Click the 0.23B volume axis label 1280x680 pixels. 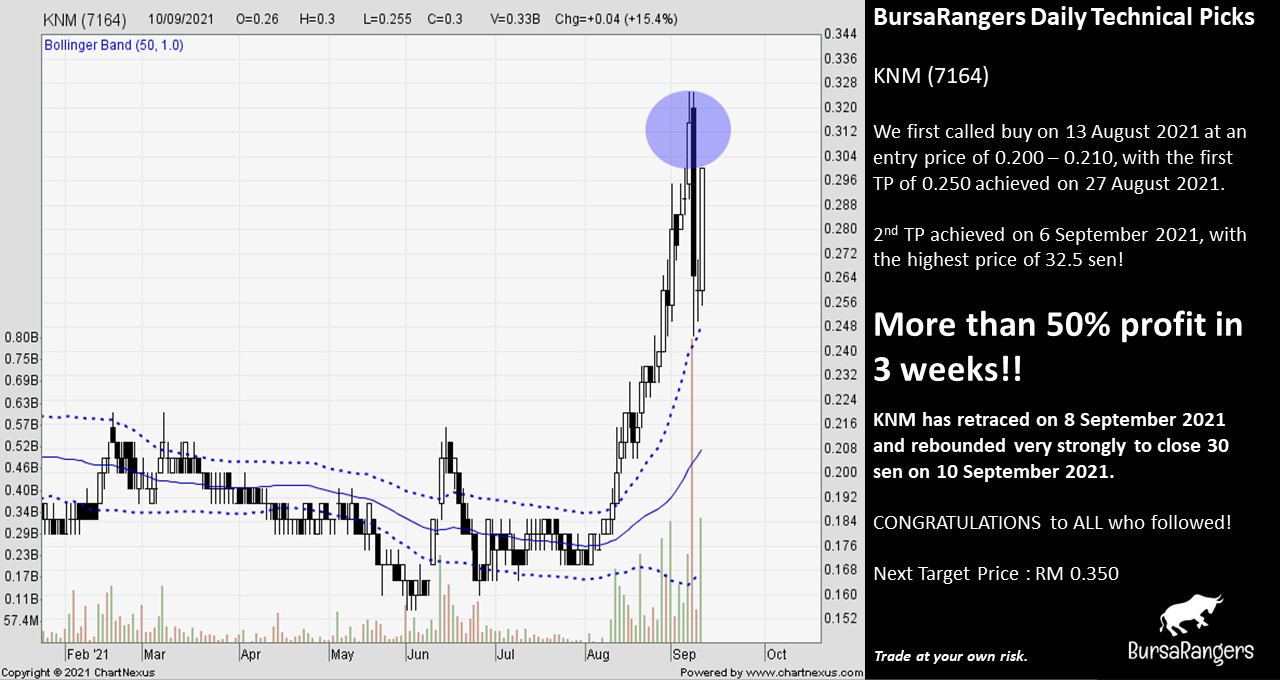point(21,555)
